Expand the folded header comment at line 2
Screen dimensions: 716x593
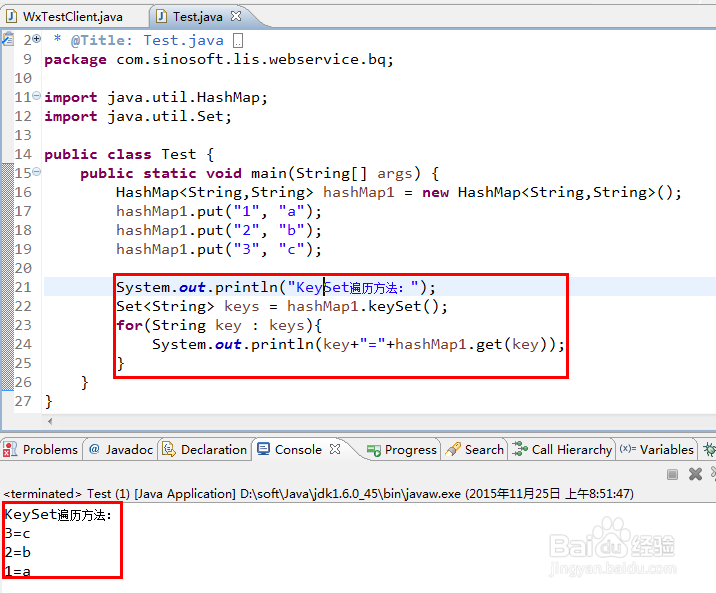click(37, 39)
